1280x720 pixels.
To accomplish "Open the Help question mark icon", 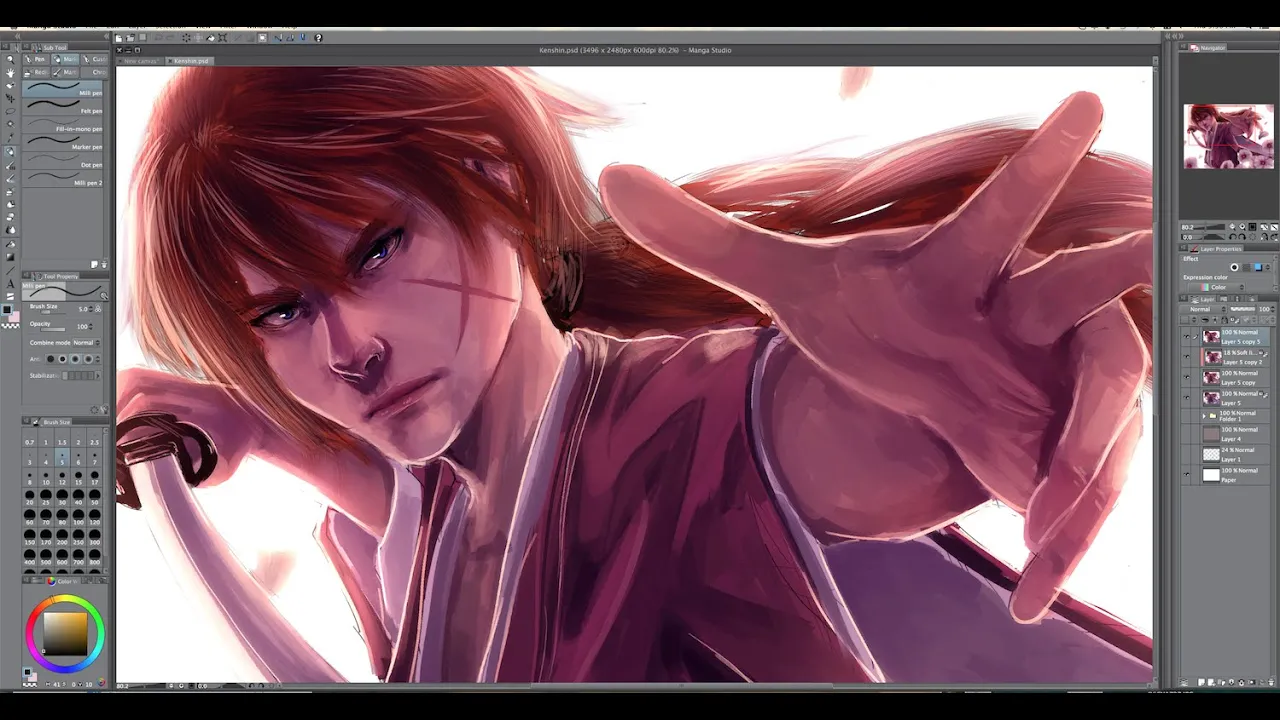I will 318,38.
